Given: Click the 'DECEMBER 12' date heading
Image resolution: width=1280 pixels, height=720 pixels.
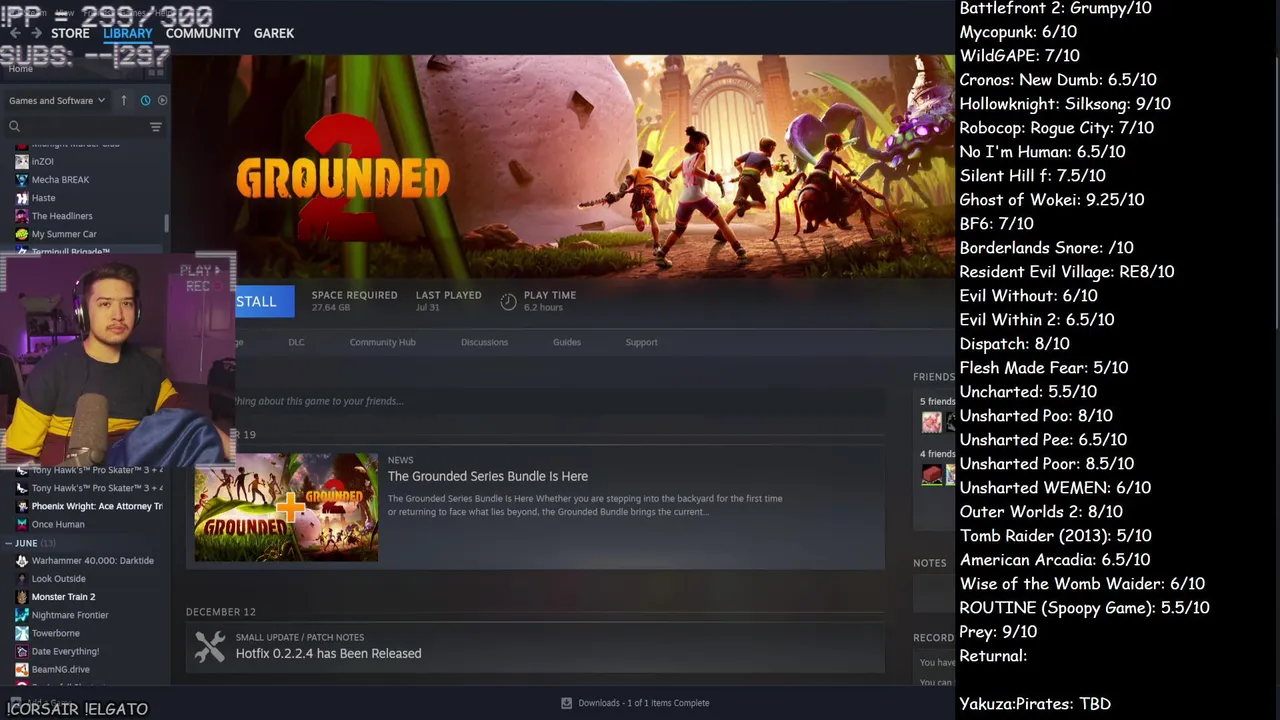Looking at the screenshot, I should [221, 612].
